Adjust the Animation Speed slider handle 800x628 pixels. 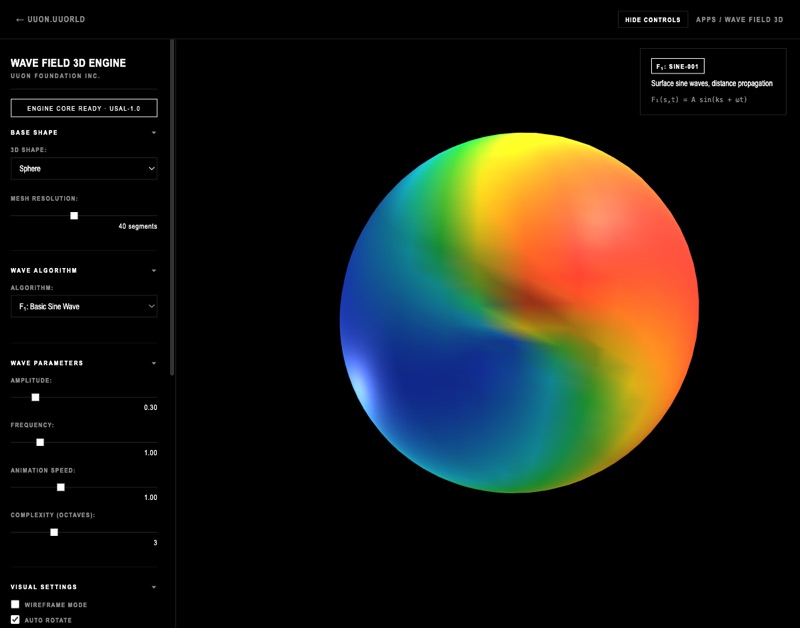pos(61,487)
